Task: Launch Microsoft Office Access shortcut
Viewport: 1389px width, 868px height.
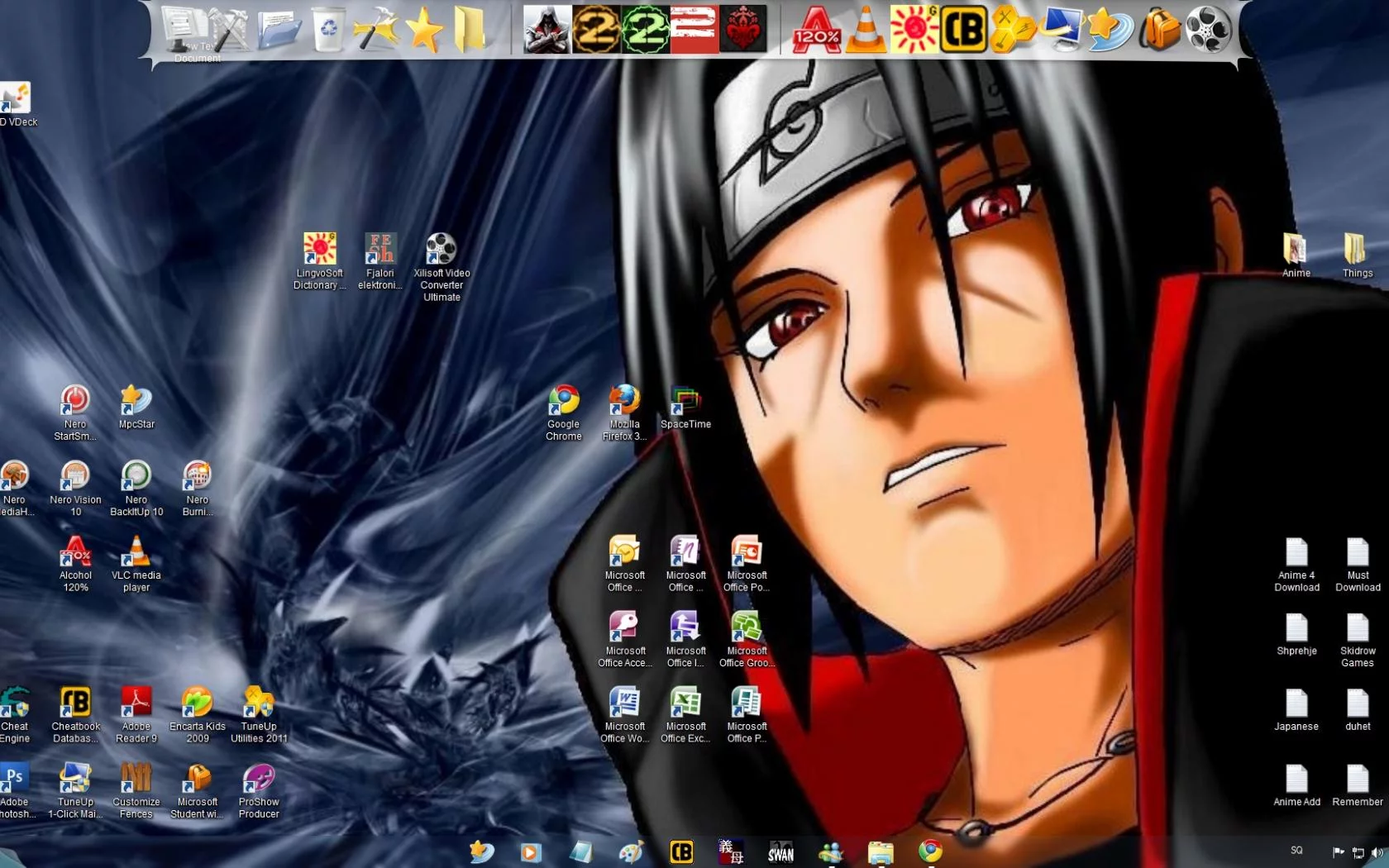Action: [x=624, y=639]
